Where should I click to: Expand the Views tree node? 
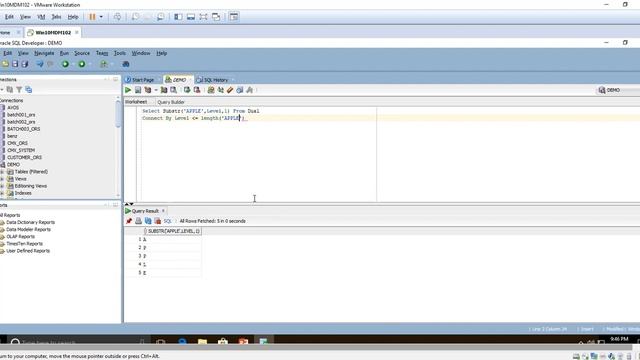click(2, 179)
